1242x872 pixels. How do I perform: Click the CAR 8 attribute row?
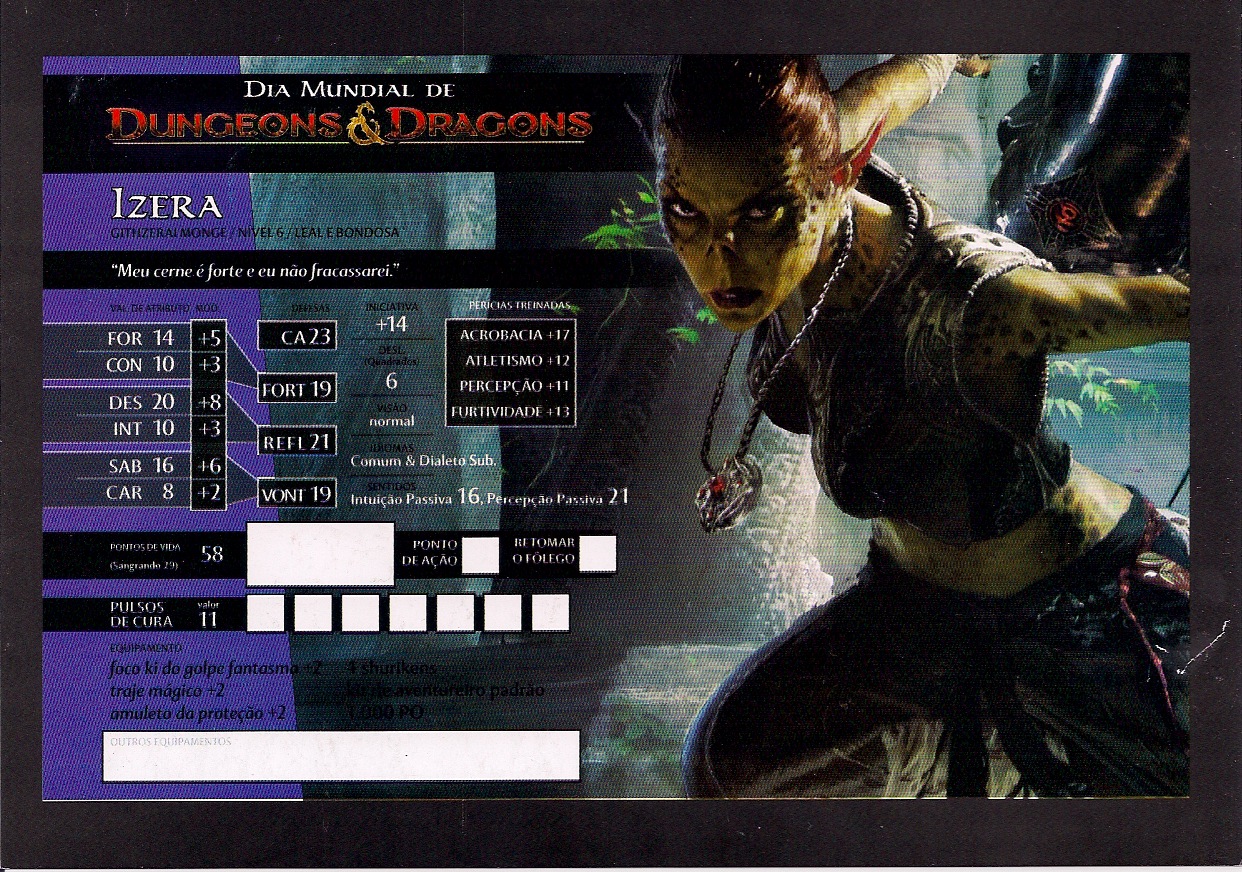point(139,492)
